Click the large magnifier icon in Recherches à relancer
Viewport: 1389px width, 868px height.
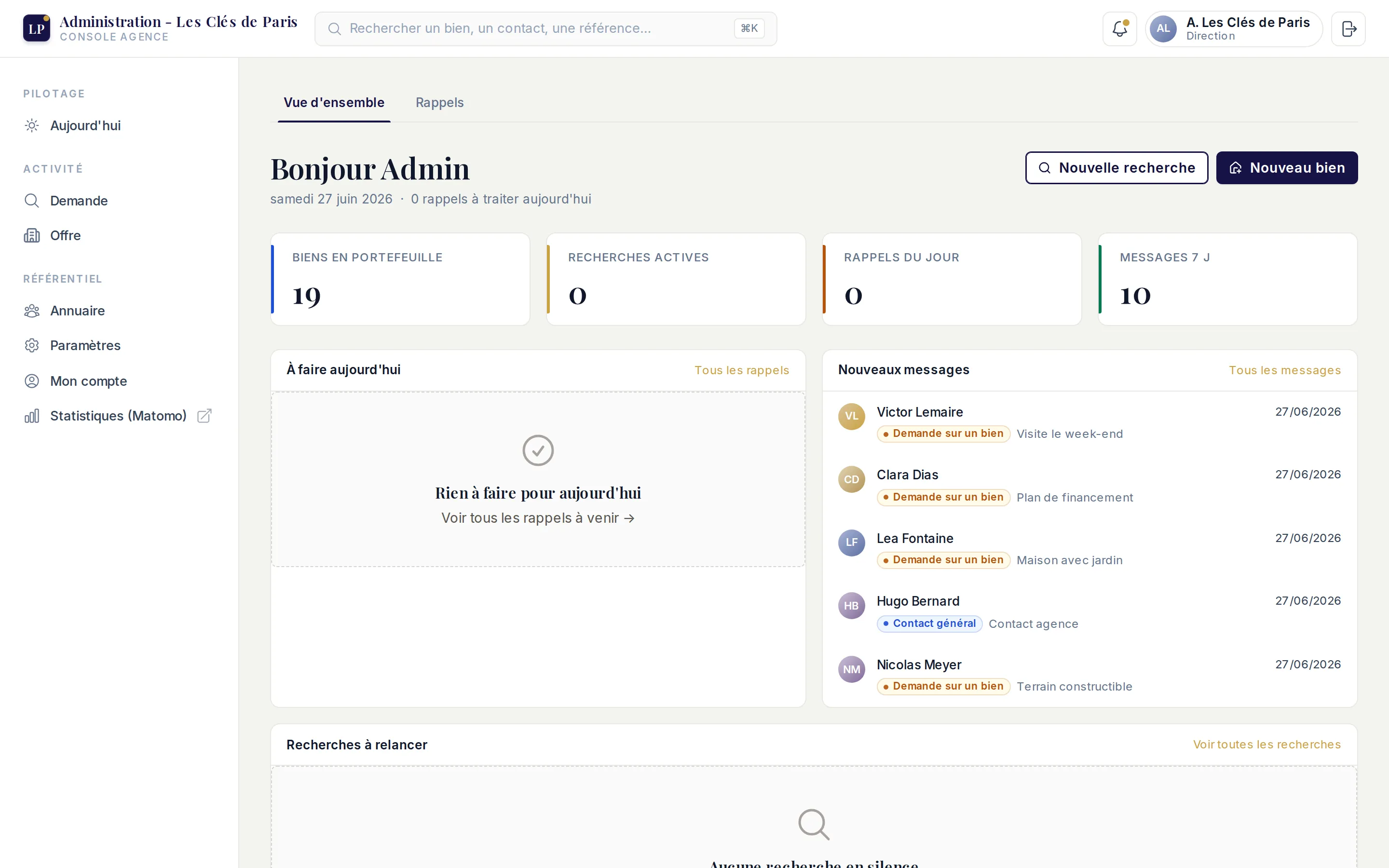pyautogui.click(x=813, y=825)
